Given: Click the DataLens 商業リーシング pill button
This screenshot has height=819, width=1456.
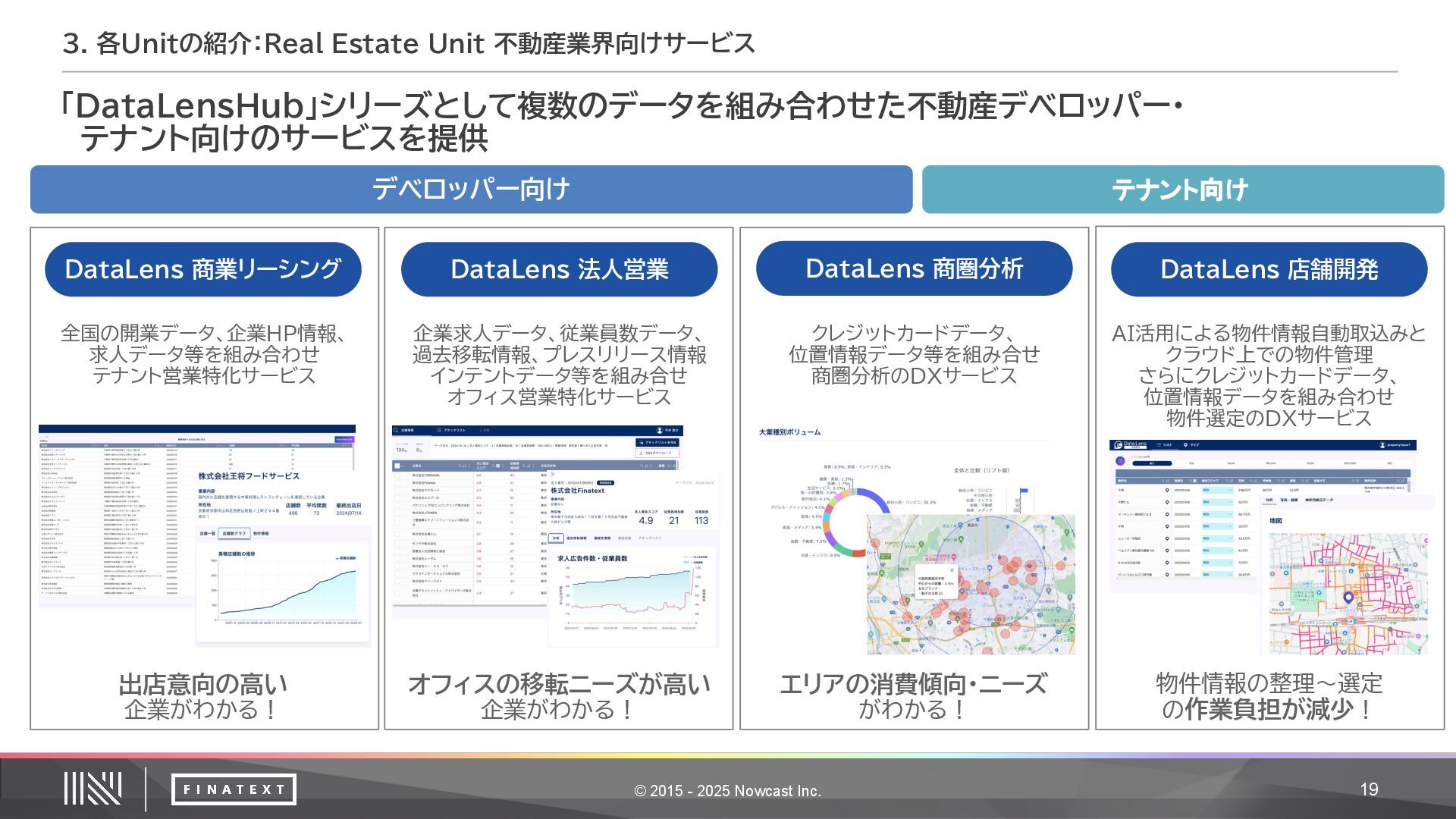Looking at the screenshot, I should click(x=202, y=269).
